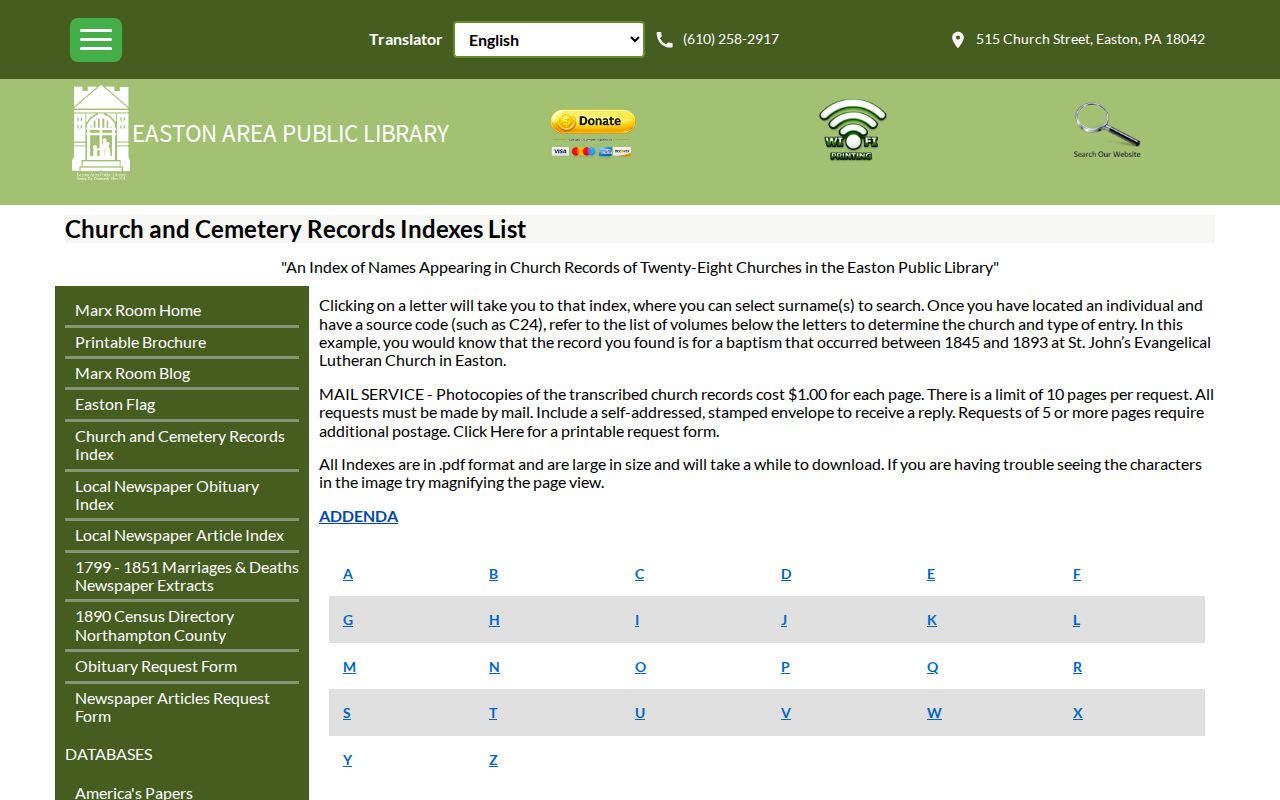The width and height of the screenshot is (1280, 800).
Task: Click the map pin location icon
Action: point(957,40)
